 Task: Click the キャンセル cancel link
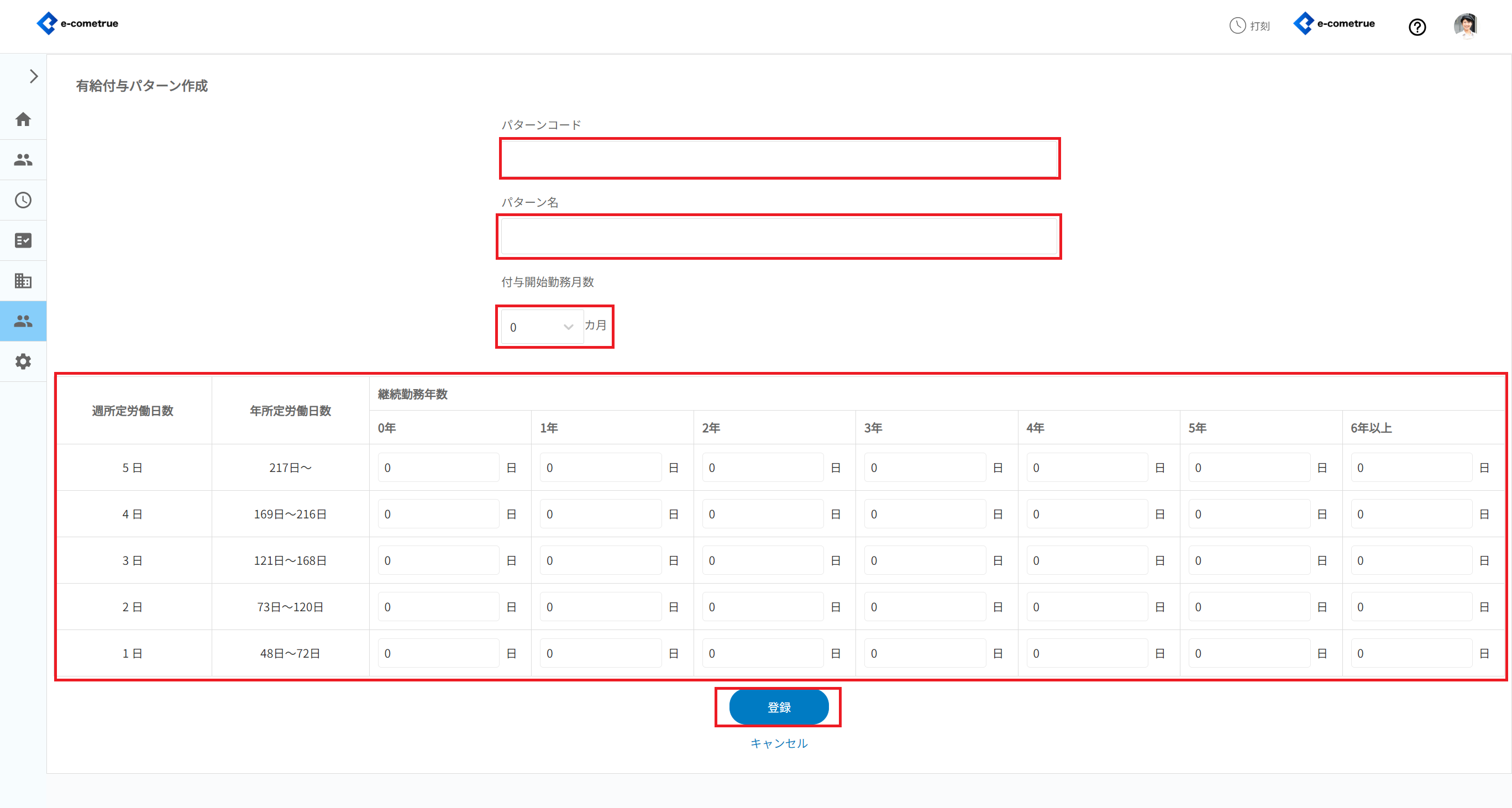pos(778,743)
